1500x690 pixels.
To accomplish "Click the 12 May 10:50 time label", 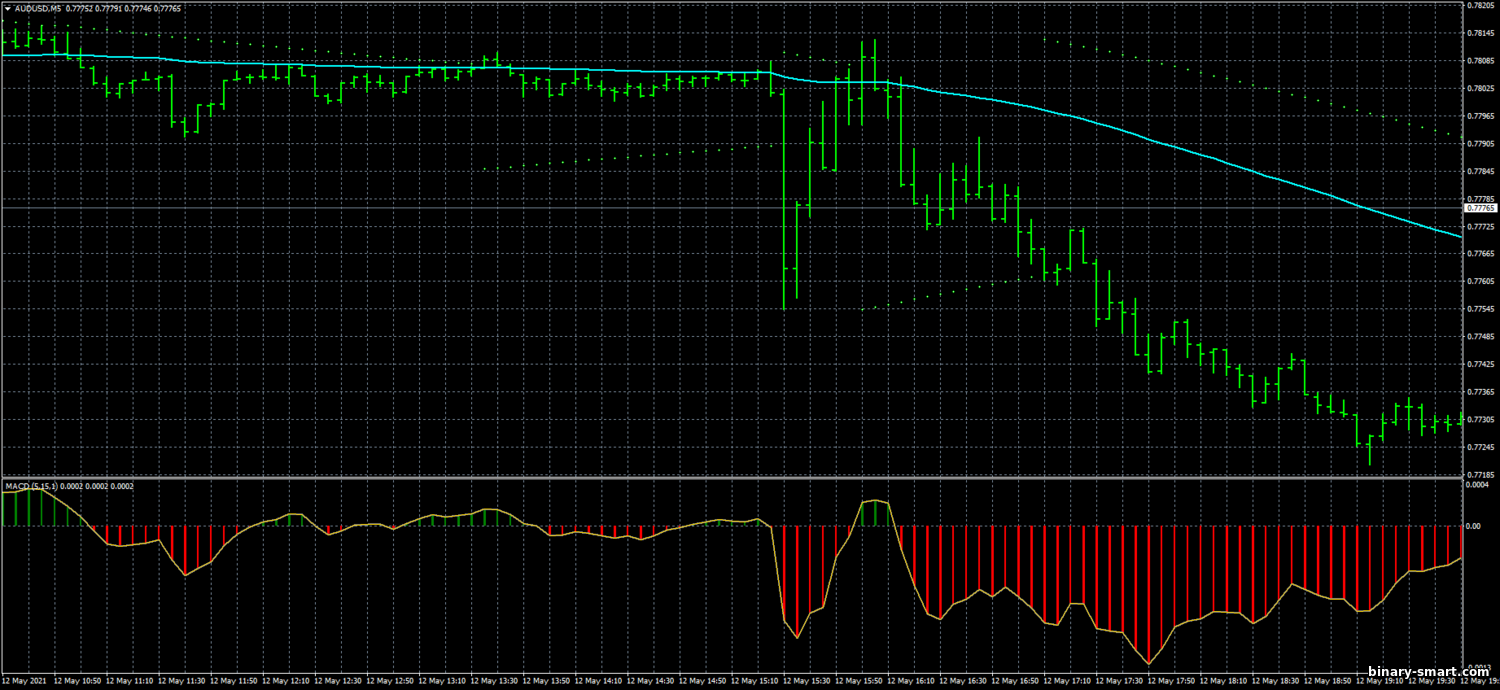I will tap(77, 681).
